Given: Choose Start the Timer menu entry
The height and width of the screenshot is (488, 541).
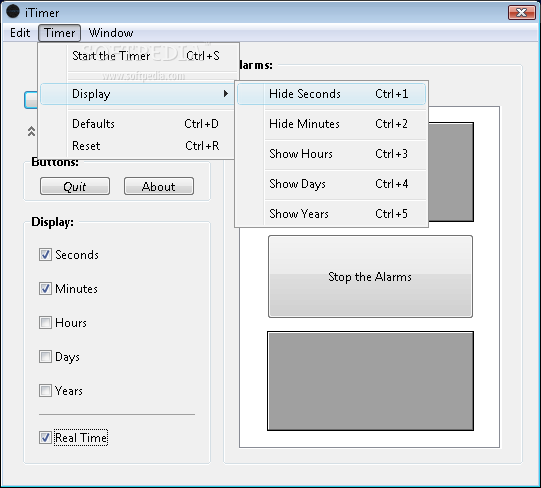Looking at the screenshot, I should pyautogui.click(x=139, y=56).
